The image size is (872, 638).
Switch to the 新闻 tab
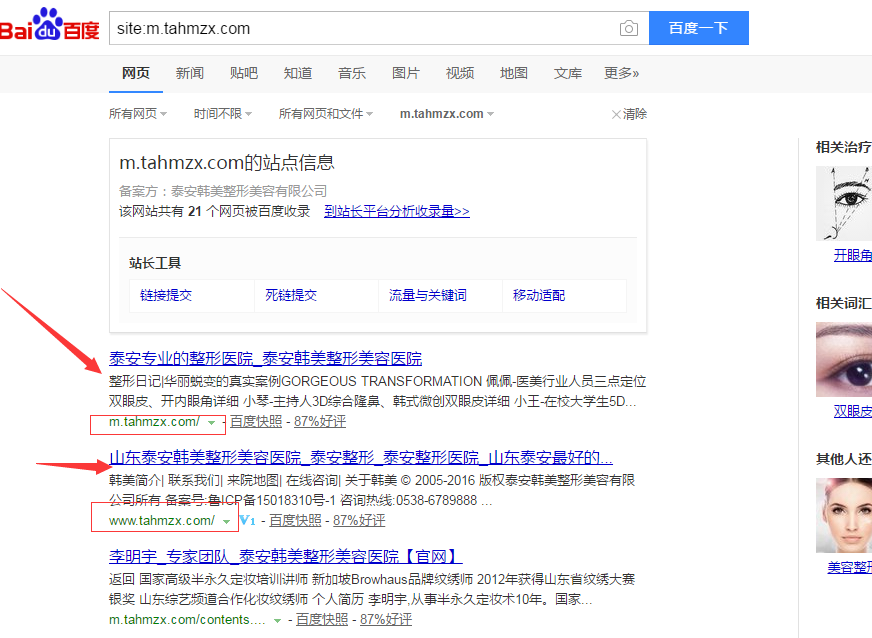(x=190, y=73)
